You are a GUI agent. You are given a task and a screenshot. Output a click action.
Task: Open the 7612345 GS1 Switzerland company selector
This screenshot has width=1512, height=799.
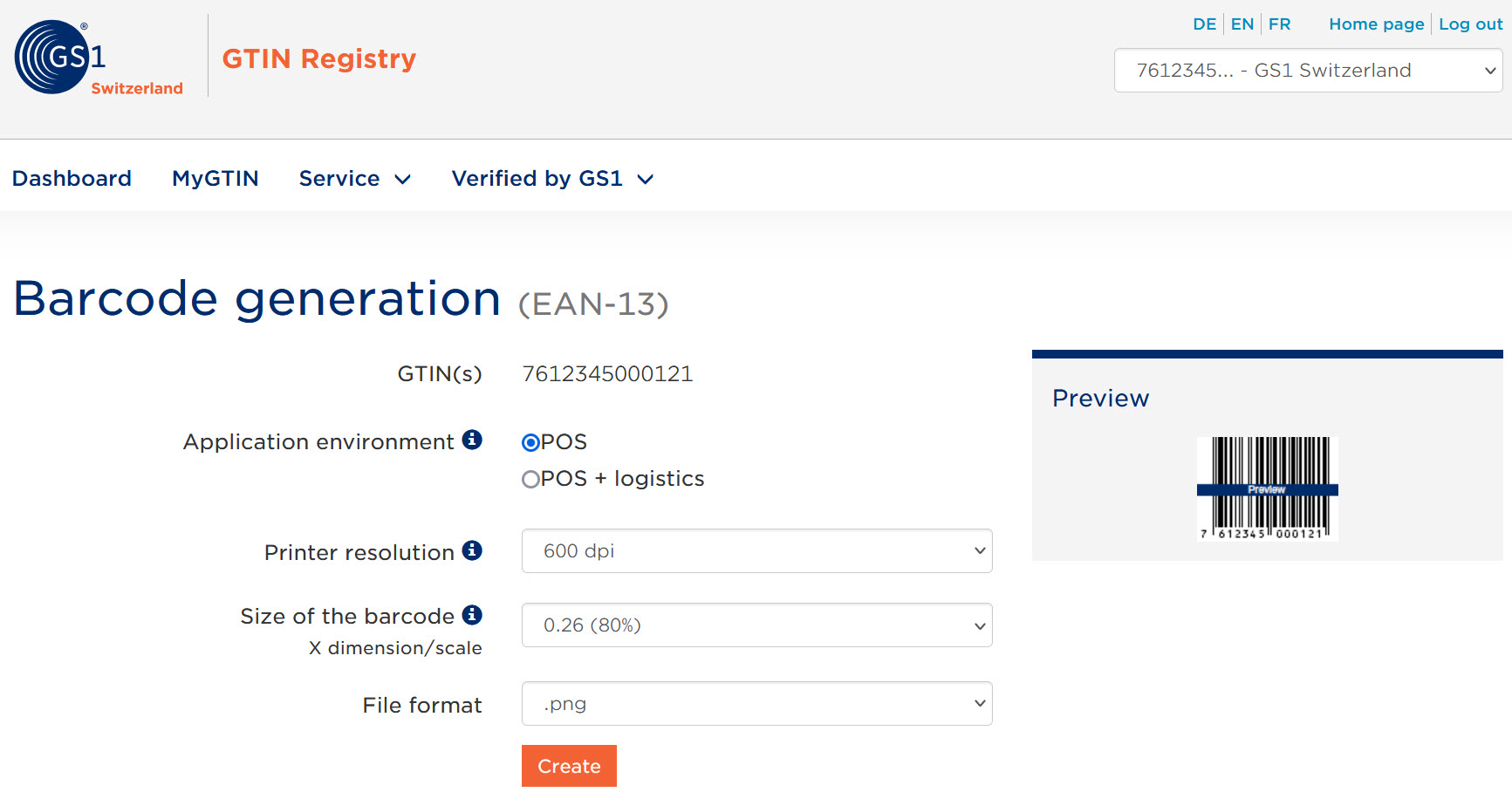click(1307, 71)
